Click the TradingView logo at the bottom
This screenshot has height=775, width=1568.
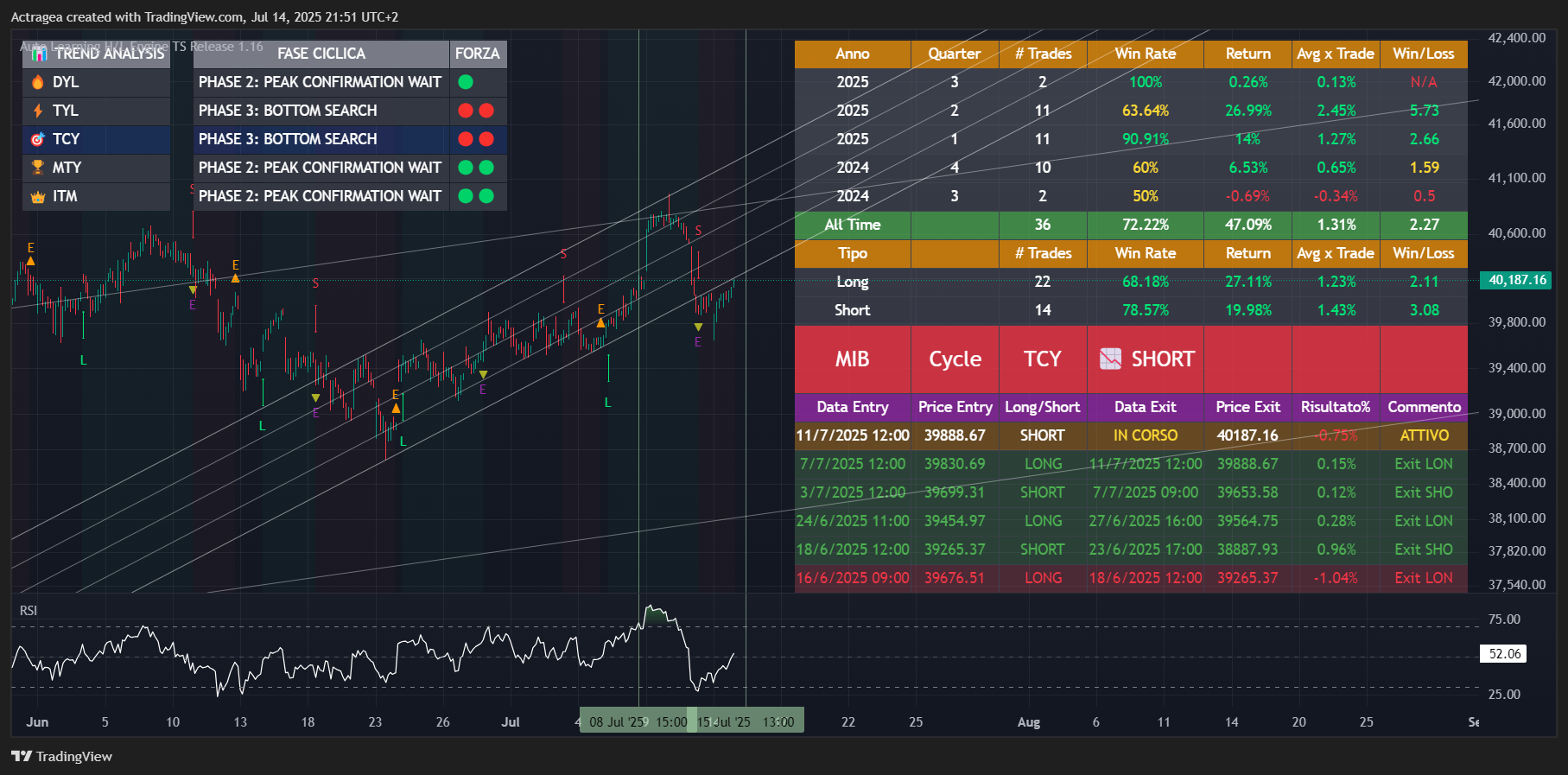[x=61, y=756]
